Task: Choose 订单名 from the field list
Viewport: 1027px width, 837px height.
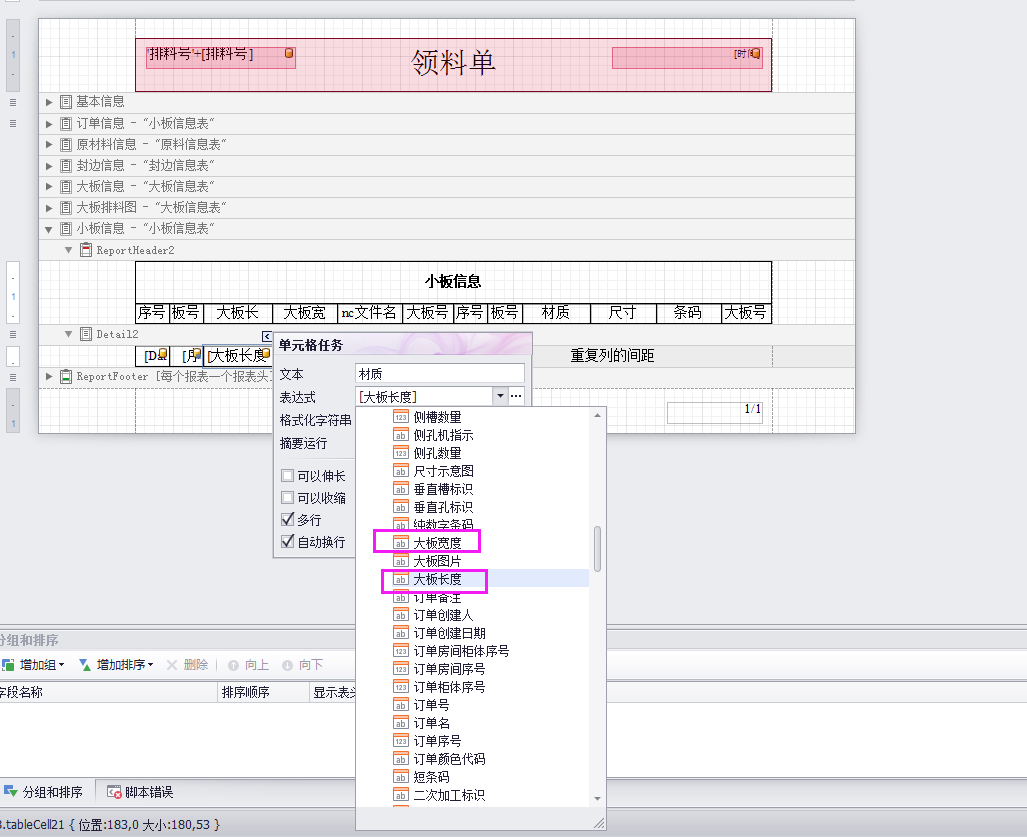Action: (x=432, y=723)
